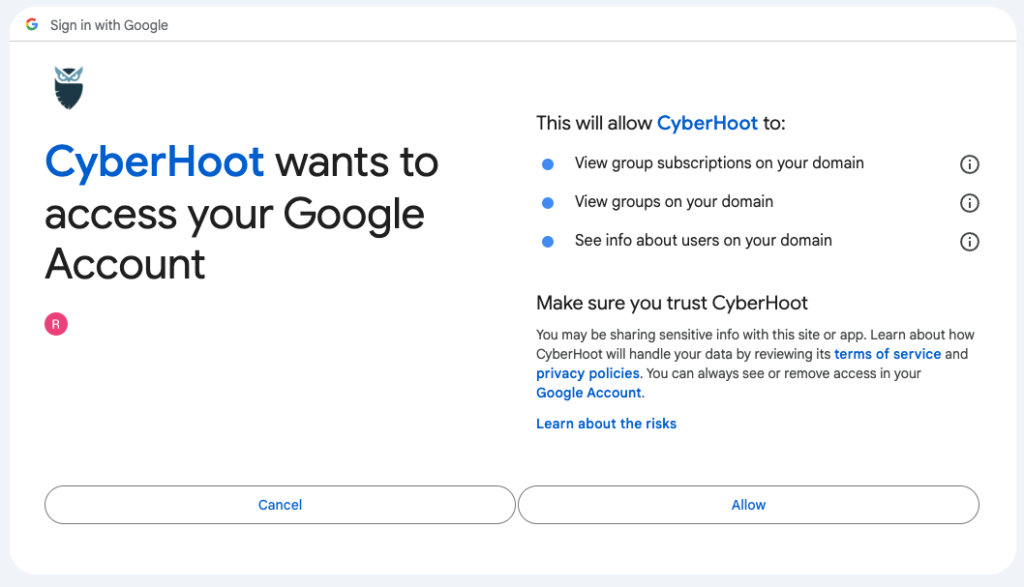
Task: Select the pink R account avatar
Action: [56, 324]
